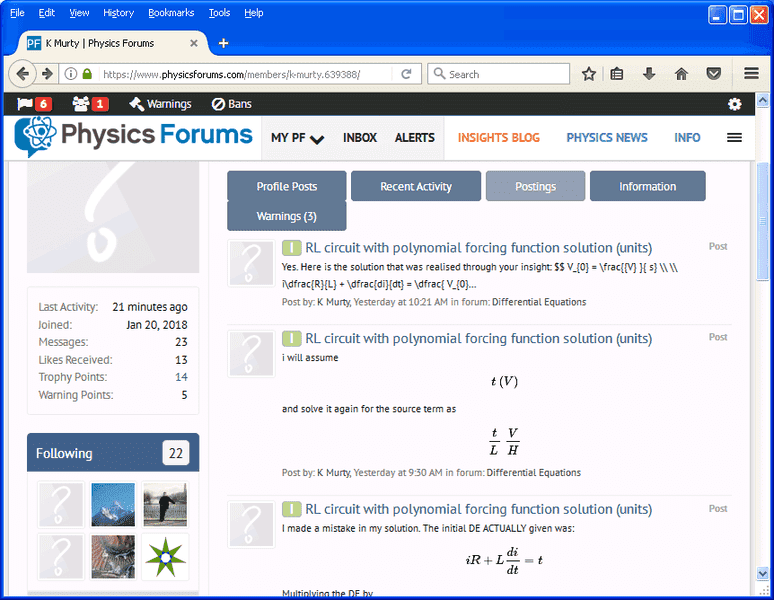Open the admin settings gear icon
This screenshot has height=600, width=774.
[x=735, y=104]
